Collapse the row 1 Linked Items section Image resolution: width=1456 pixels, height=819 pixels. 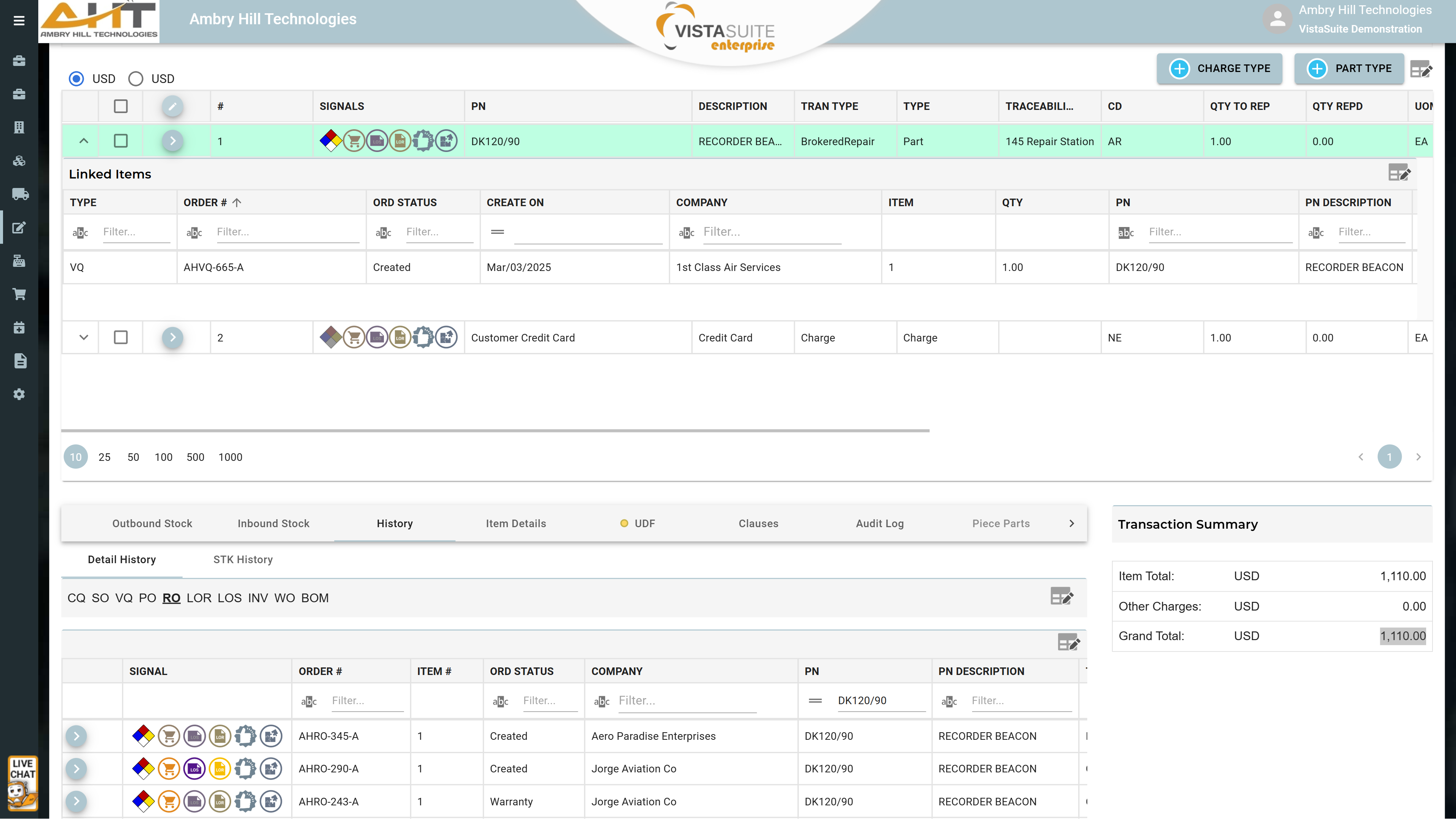pyautogui.click(x=84, y=141)
